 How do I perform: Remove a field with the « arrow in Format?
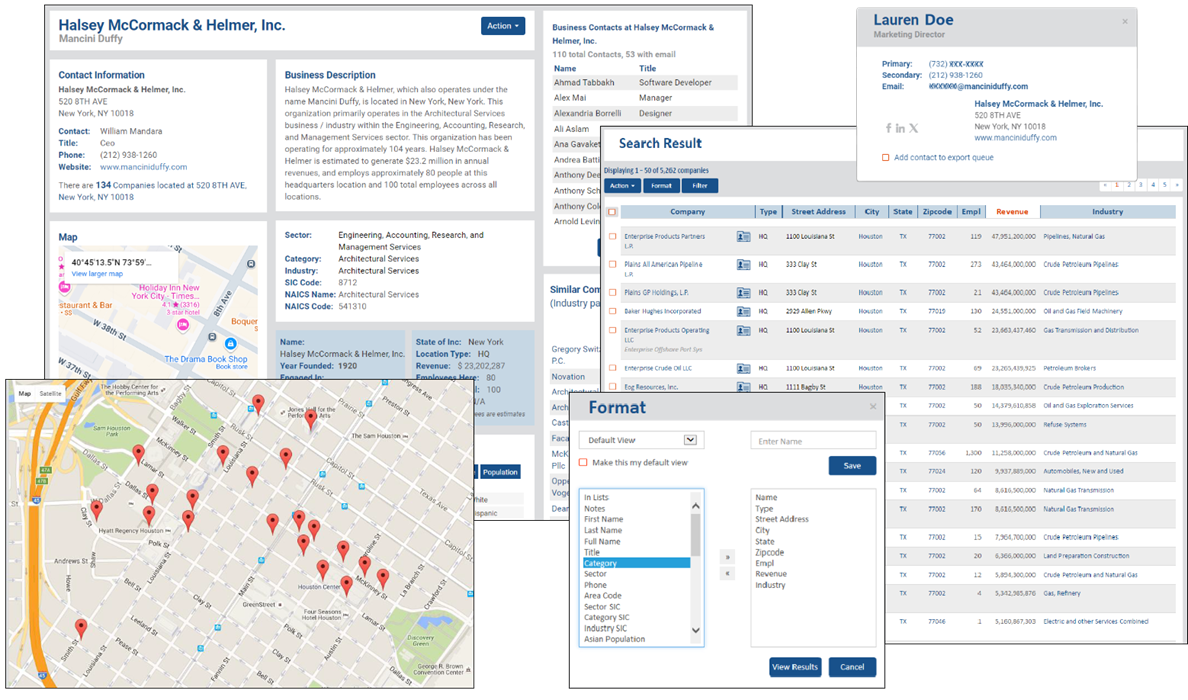tap(727, 573)
